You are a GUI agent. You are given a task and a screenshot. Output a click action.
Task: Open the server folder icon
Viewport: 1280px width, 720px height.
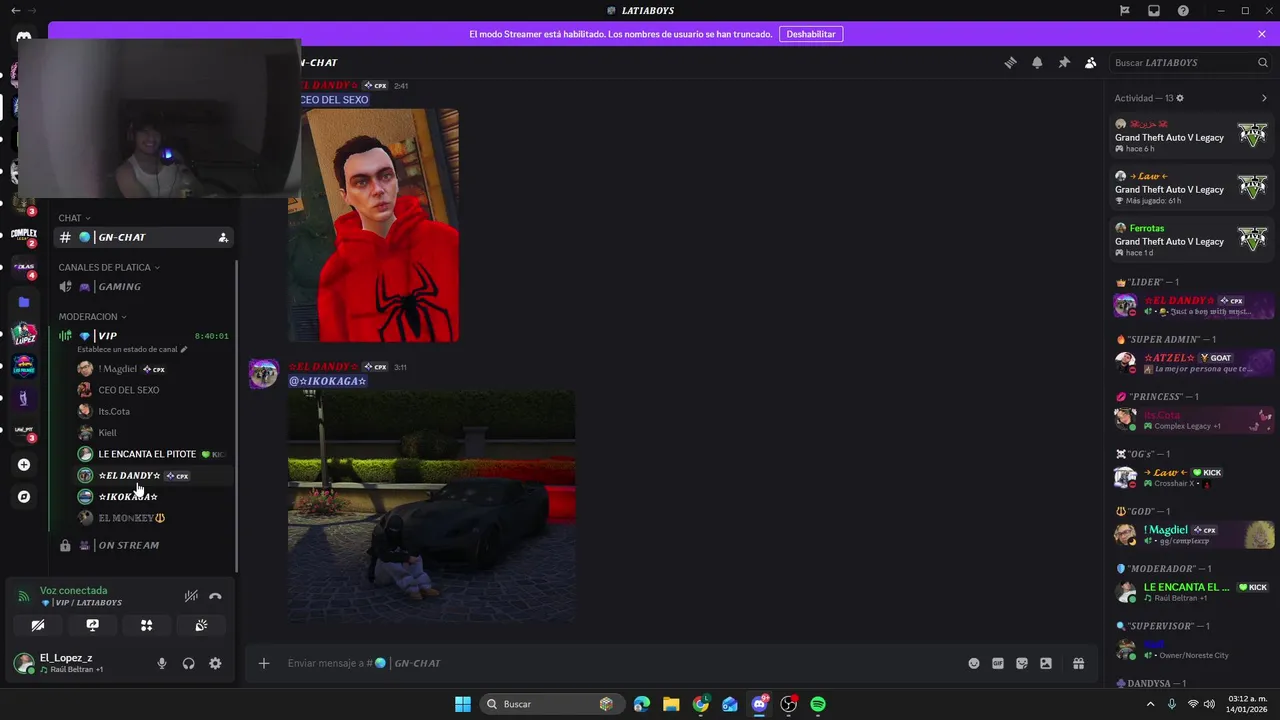click(x=24, y=302)
